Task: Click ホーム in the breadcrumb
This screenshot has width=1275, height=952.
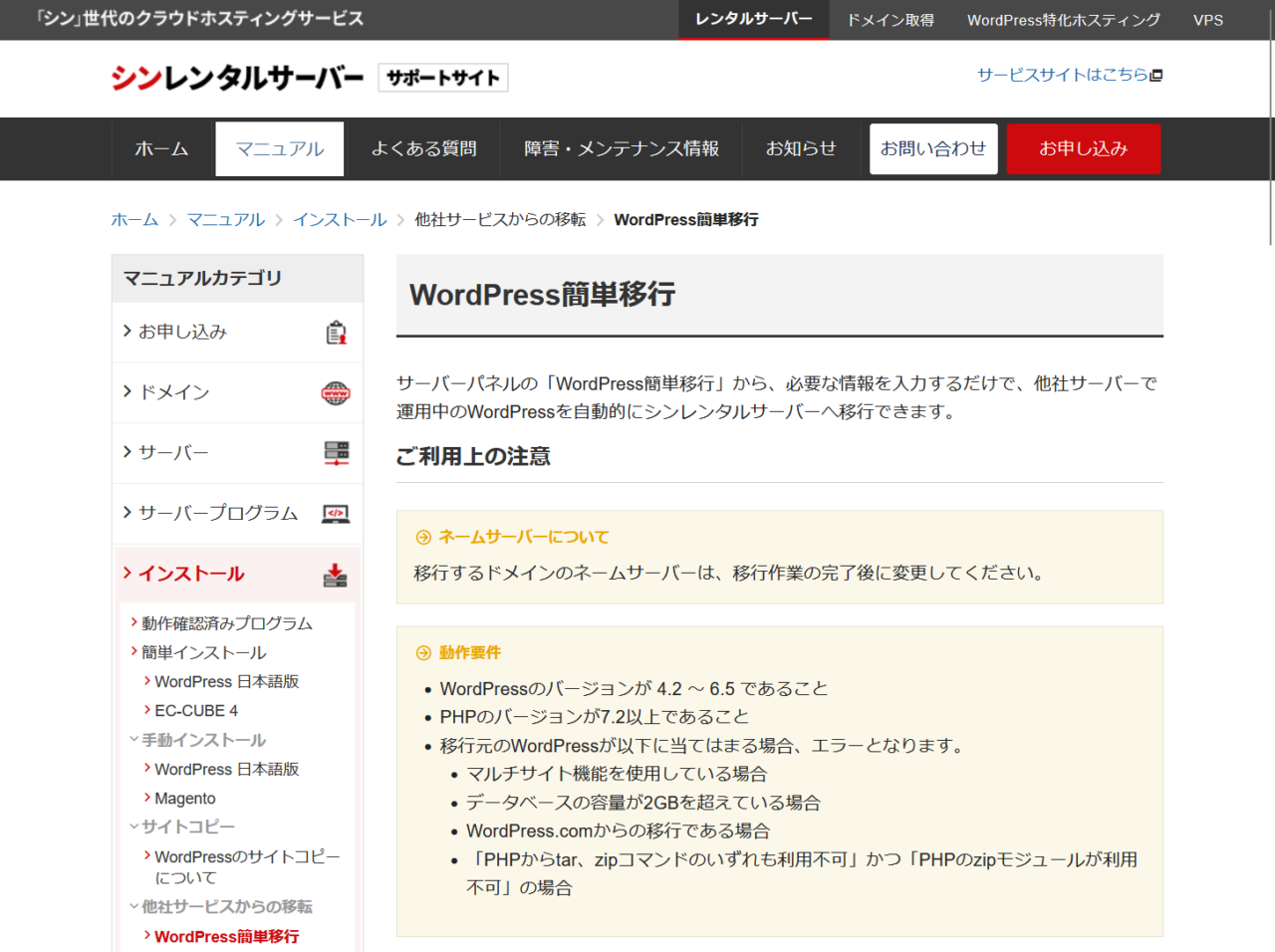Action: pos(134,220)
